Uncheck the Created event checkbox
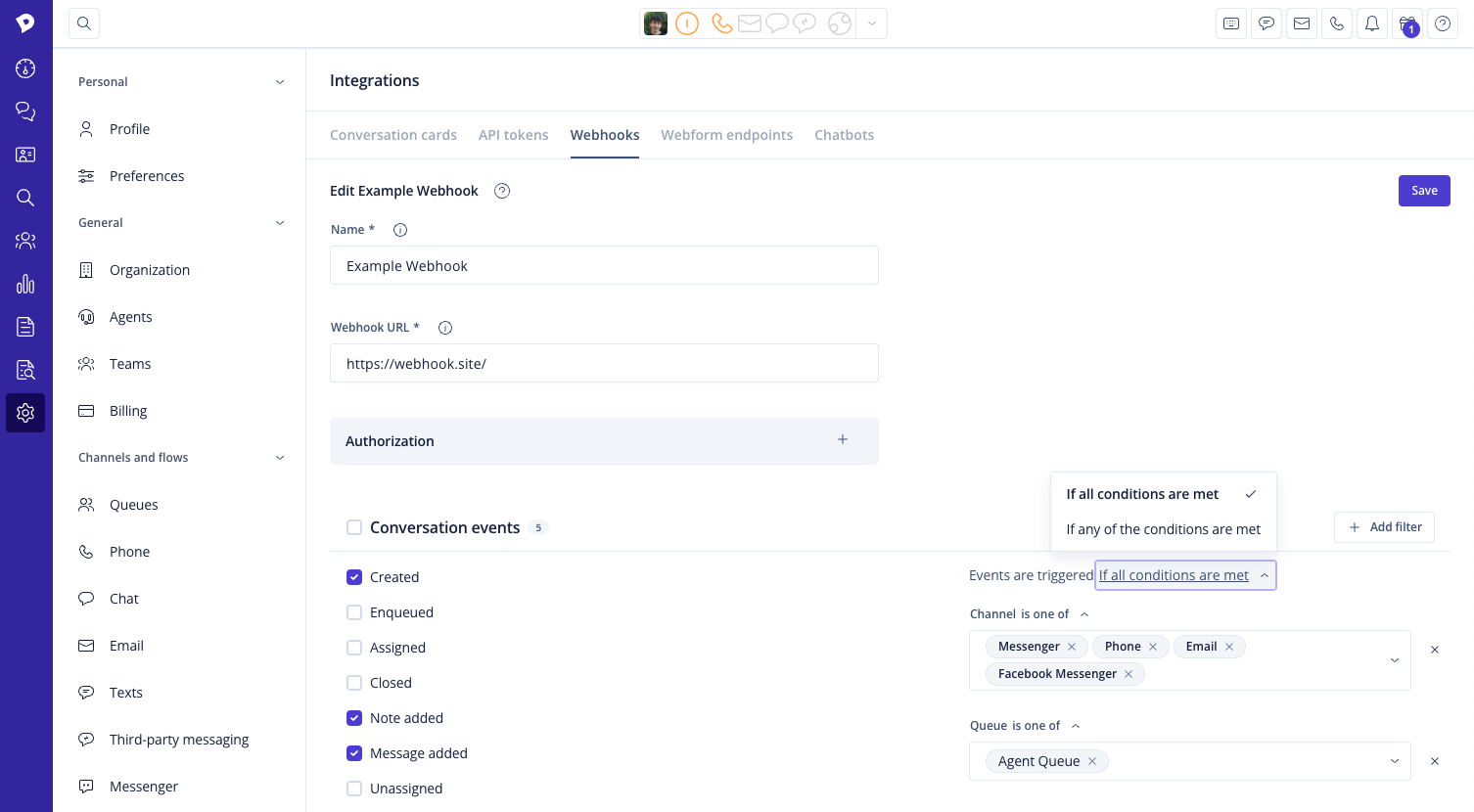Screen dimensions: 1474x812 pos(354,577)
